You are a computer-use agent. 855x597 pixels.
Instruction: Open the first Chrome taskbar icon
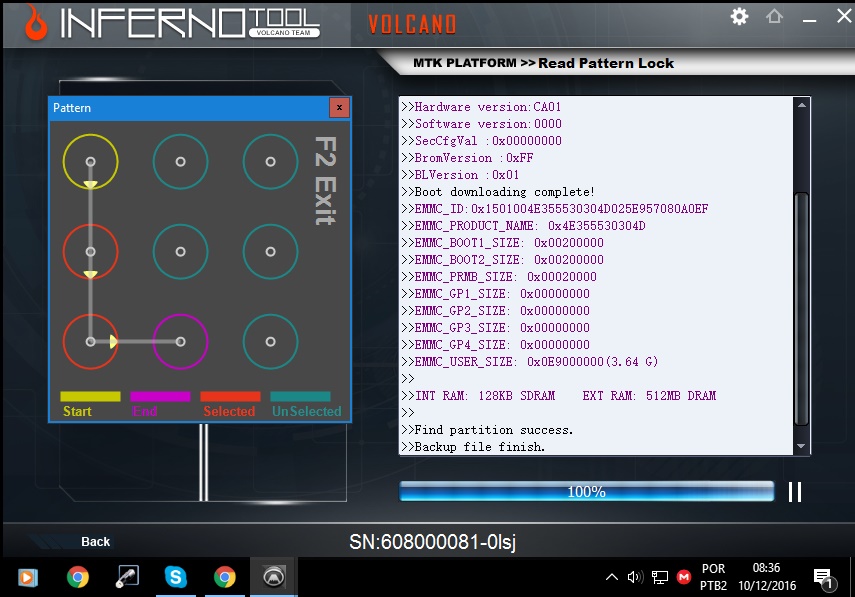pyautogui.click(x=77, y=577)
